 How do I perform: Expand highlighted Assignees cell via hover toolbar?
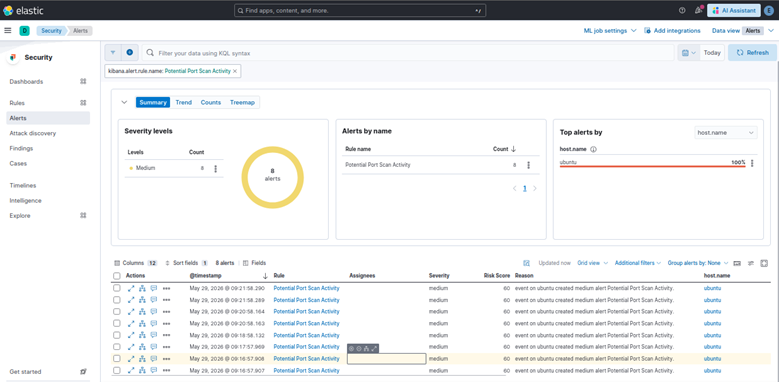[x=375, y=349]
